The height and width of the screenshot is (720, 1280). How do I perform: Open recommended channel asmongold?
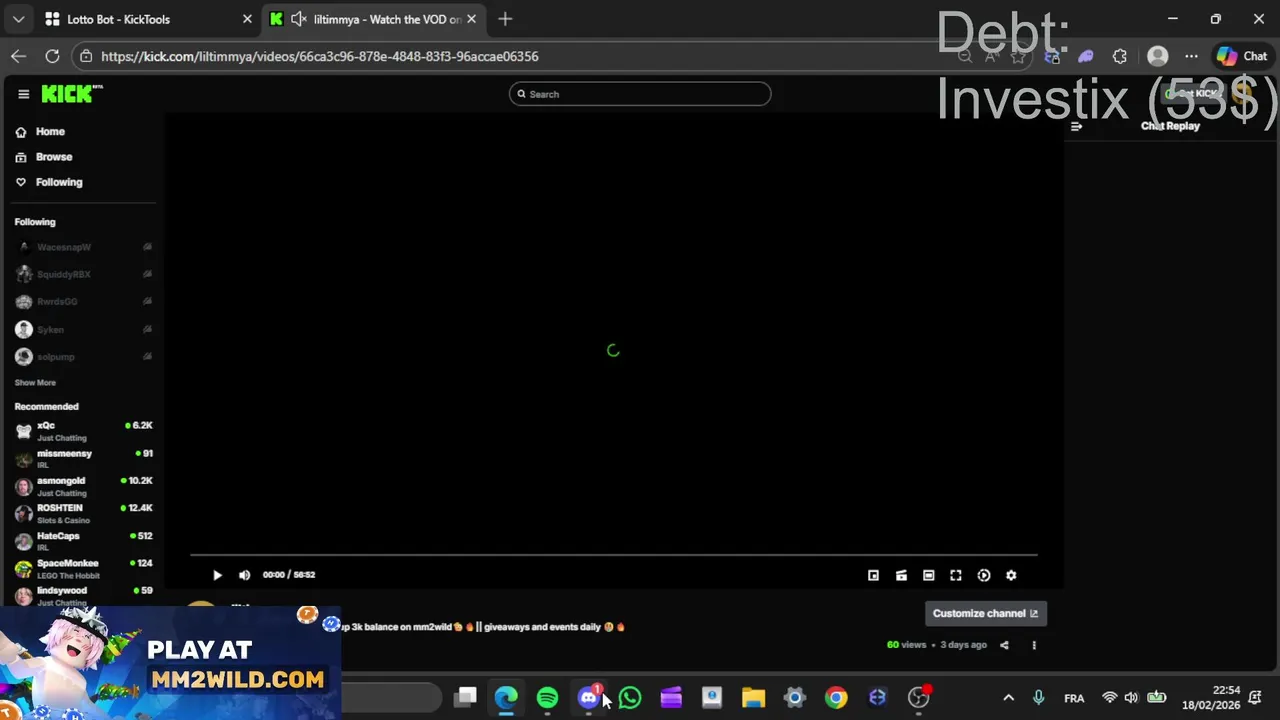(x=84, y=486)
